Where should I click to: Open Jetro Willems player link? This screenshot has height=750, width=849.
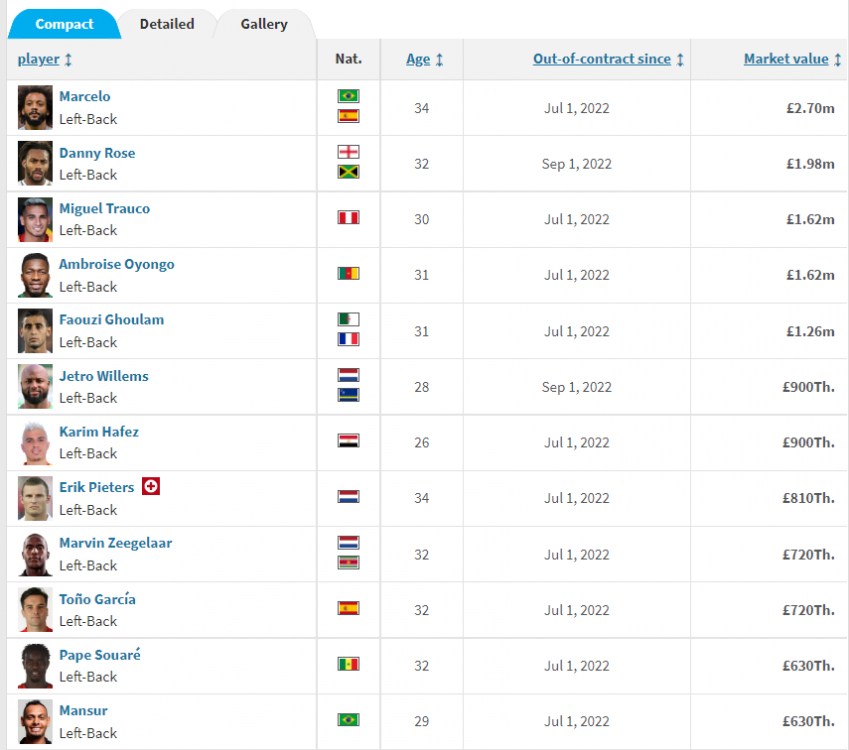point(103,376)
